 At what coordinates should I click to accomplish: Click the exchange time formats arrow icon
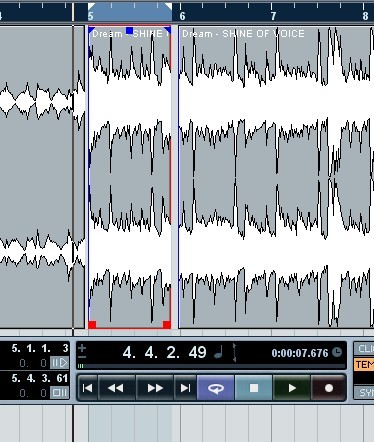pos(234,353)
